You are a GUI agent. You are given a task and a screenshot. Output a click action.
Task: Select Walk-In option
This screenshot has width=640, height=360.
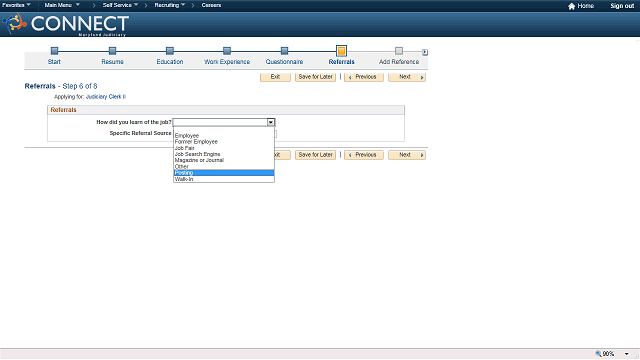[x=224, y=179]
